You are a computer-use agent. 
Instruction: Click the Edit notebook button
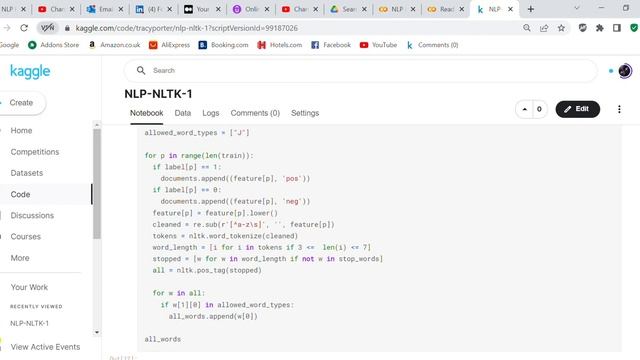pyautogui.click(x=578, y=109)
